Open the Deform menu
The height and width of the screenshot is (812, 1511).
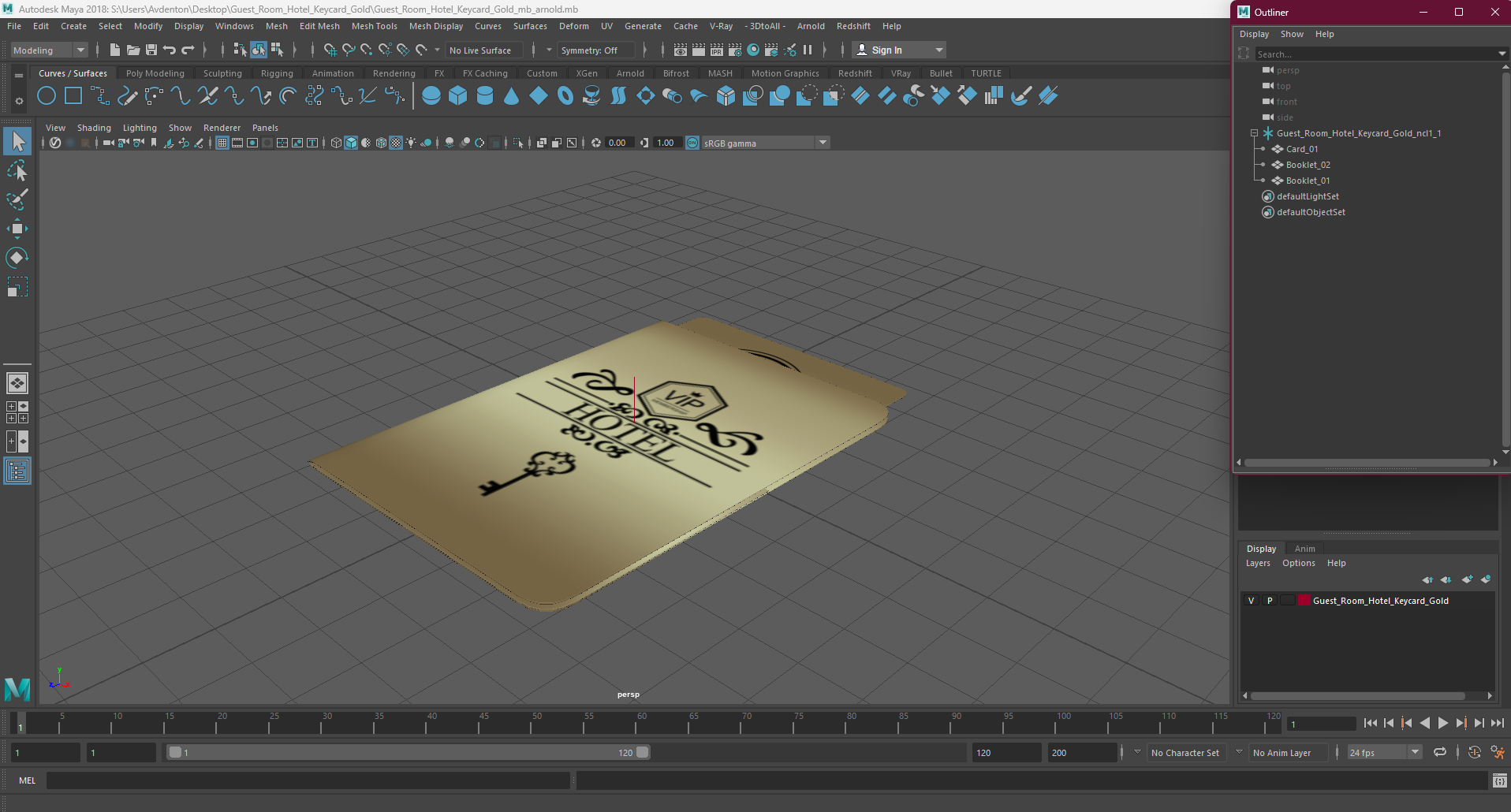(x=573, y=26)
